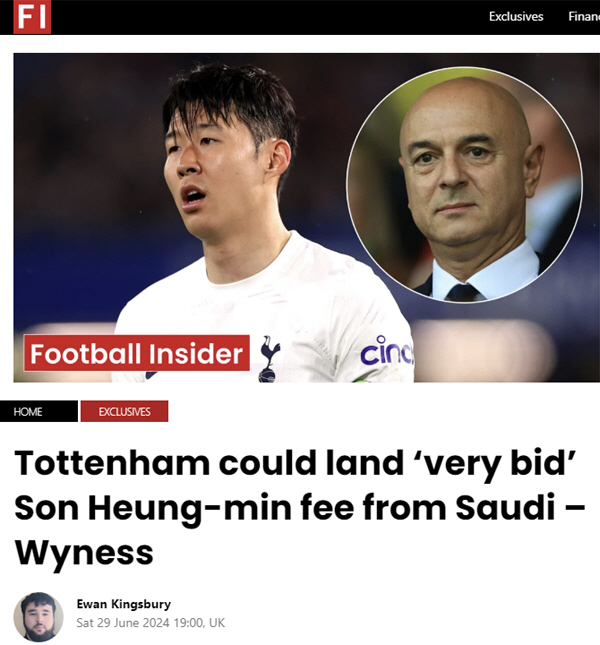Click the cockerel club crest on shirt

click(x=269, y=359)
